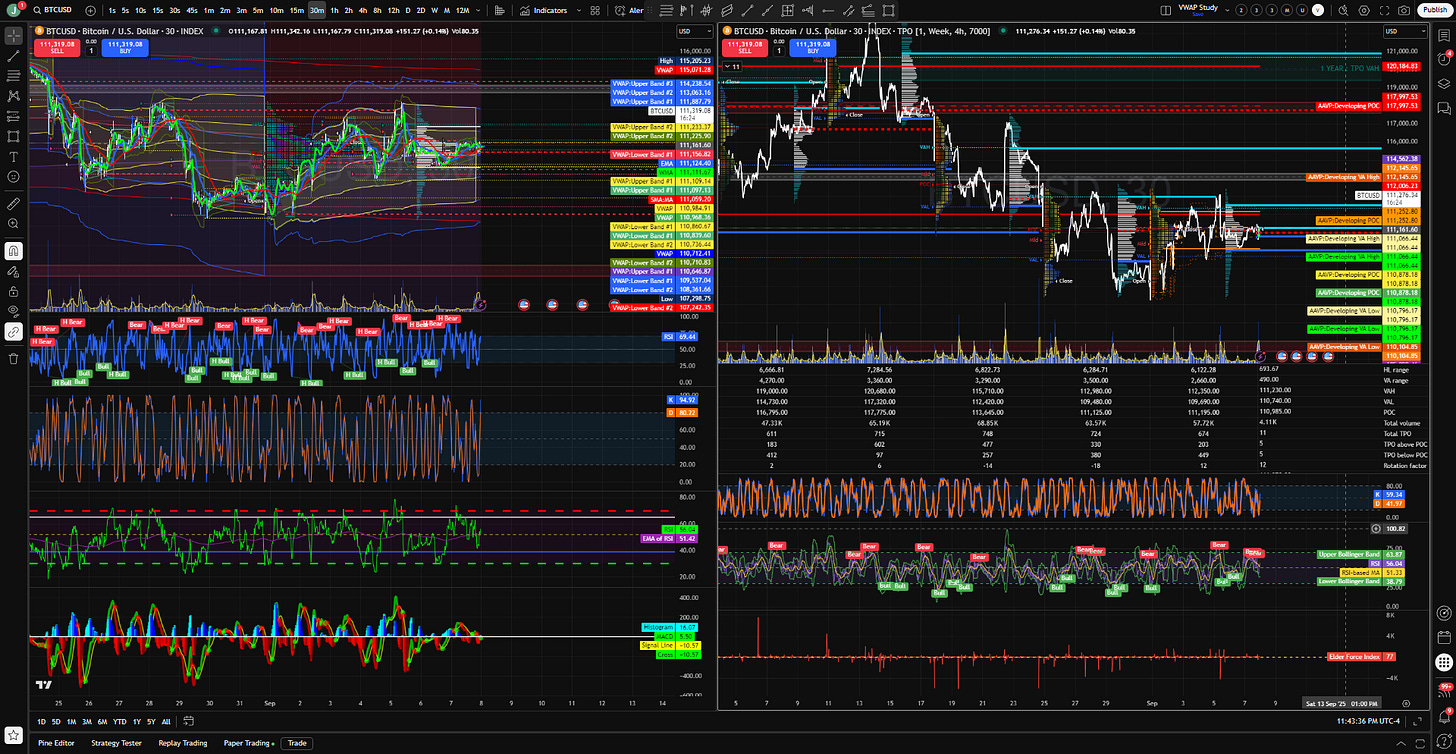Open the Strategy Tester tab
This screenshot has width=1456, height=754.
[x=116, y=743]
